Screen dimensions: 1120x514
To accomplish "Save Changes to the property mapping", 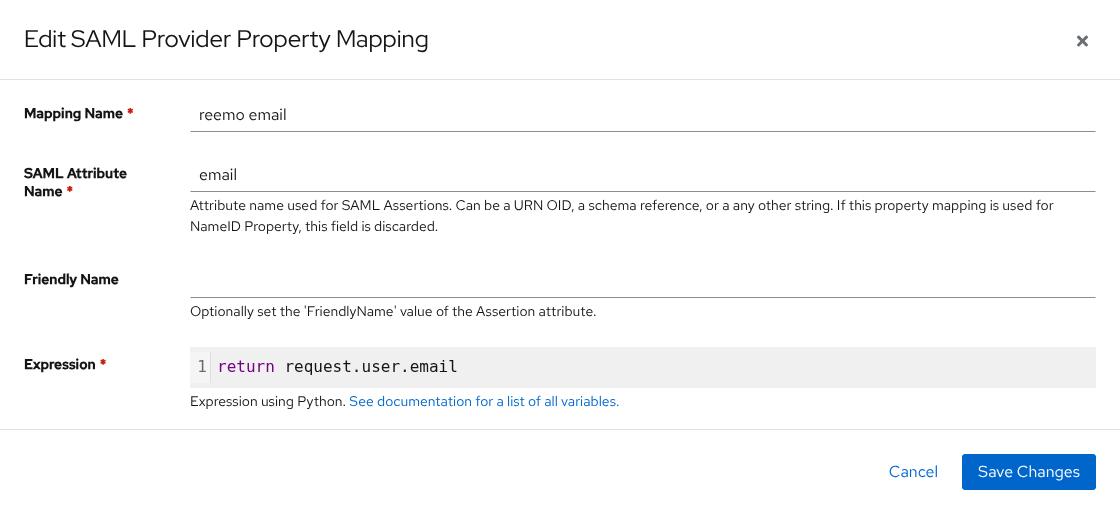I will coord(1029,472).
